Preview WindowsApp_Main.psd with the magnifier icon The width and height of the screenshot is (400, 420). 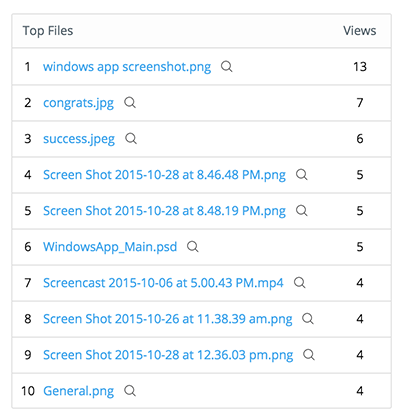(x=193, y=247)
